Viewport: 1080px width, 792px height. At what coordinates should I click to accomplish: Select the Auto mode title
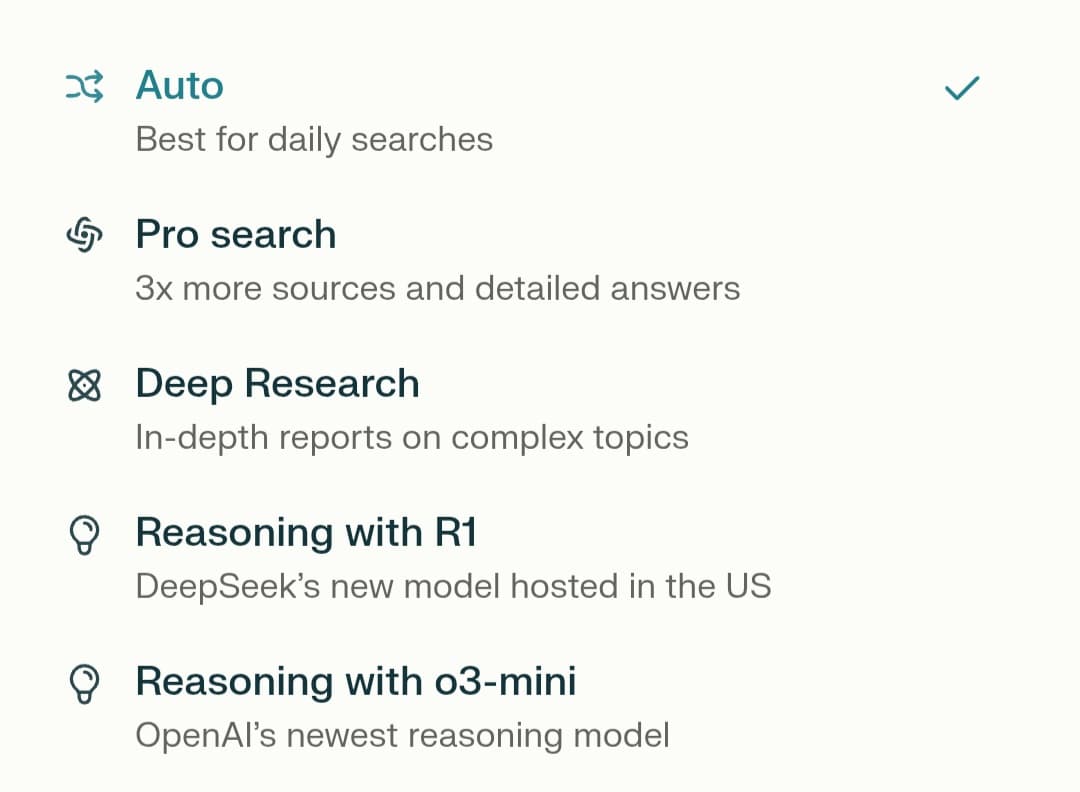coord(180,86)
